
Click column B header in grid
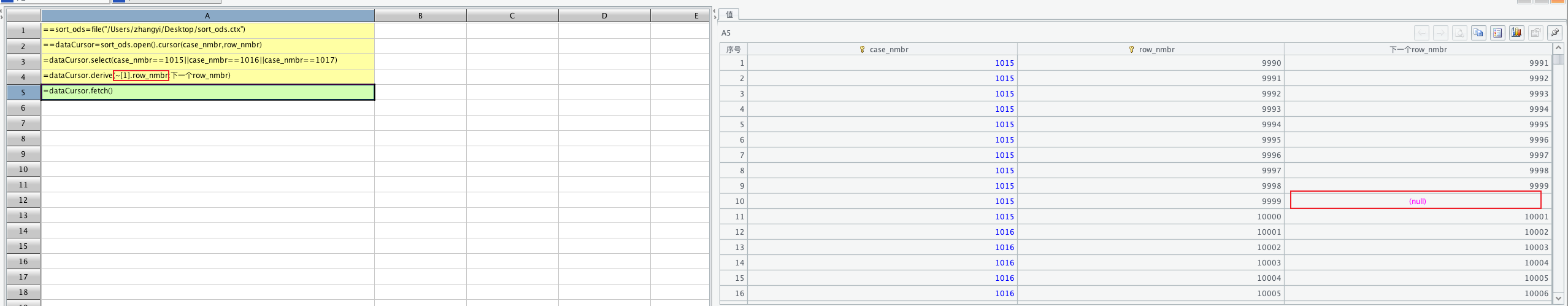tap(420, 16)
